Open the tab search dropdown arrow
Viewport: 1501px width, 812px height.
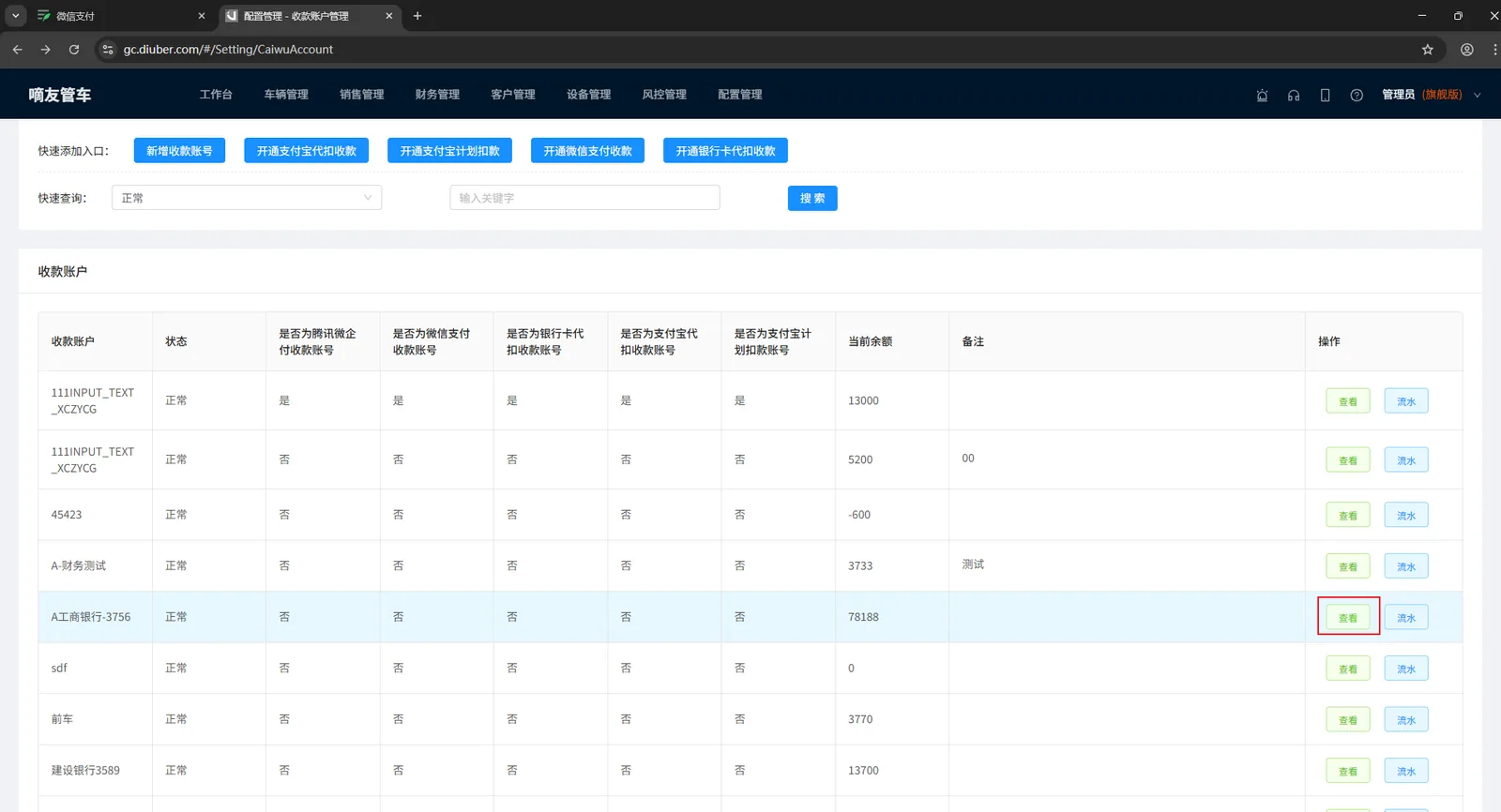[15, 16]
